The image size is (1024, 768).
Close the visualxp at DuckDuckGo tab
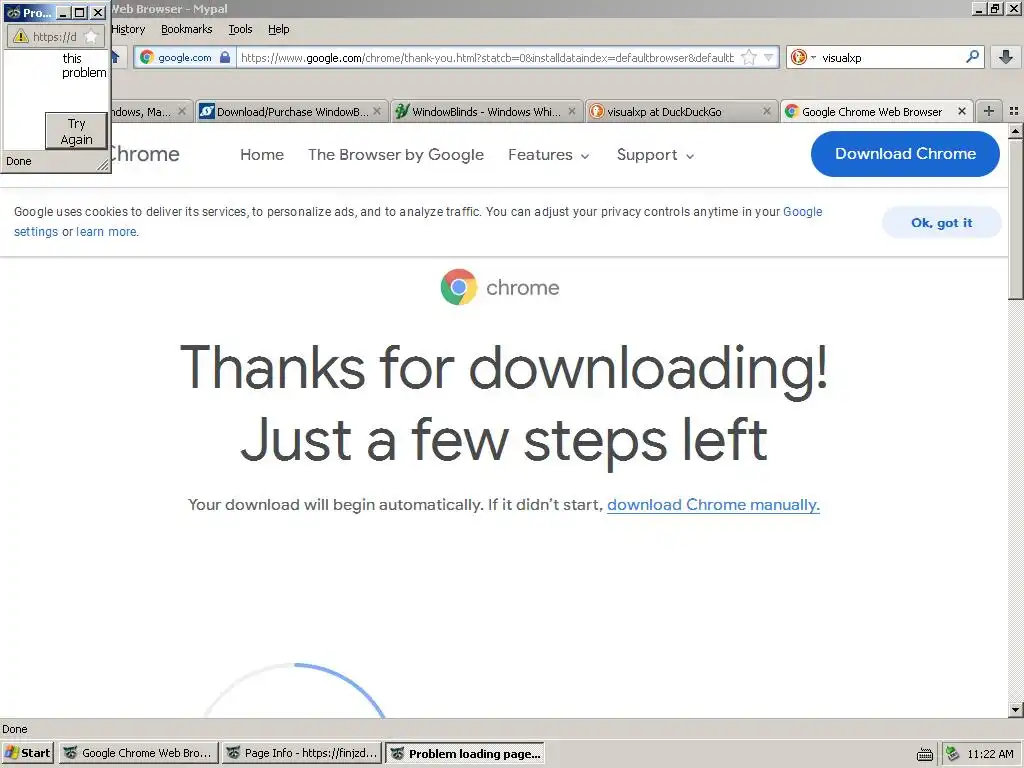(x=767, y=112)
